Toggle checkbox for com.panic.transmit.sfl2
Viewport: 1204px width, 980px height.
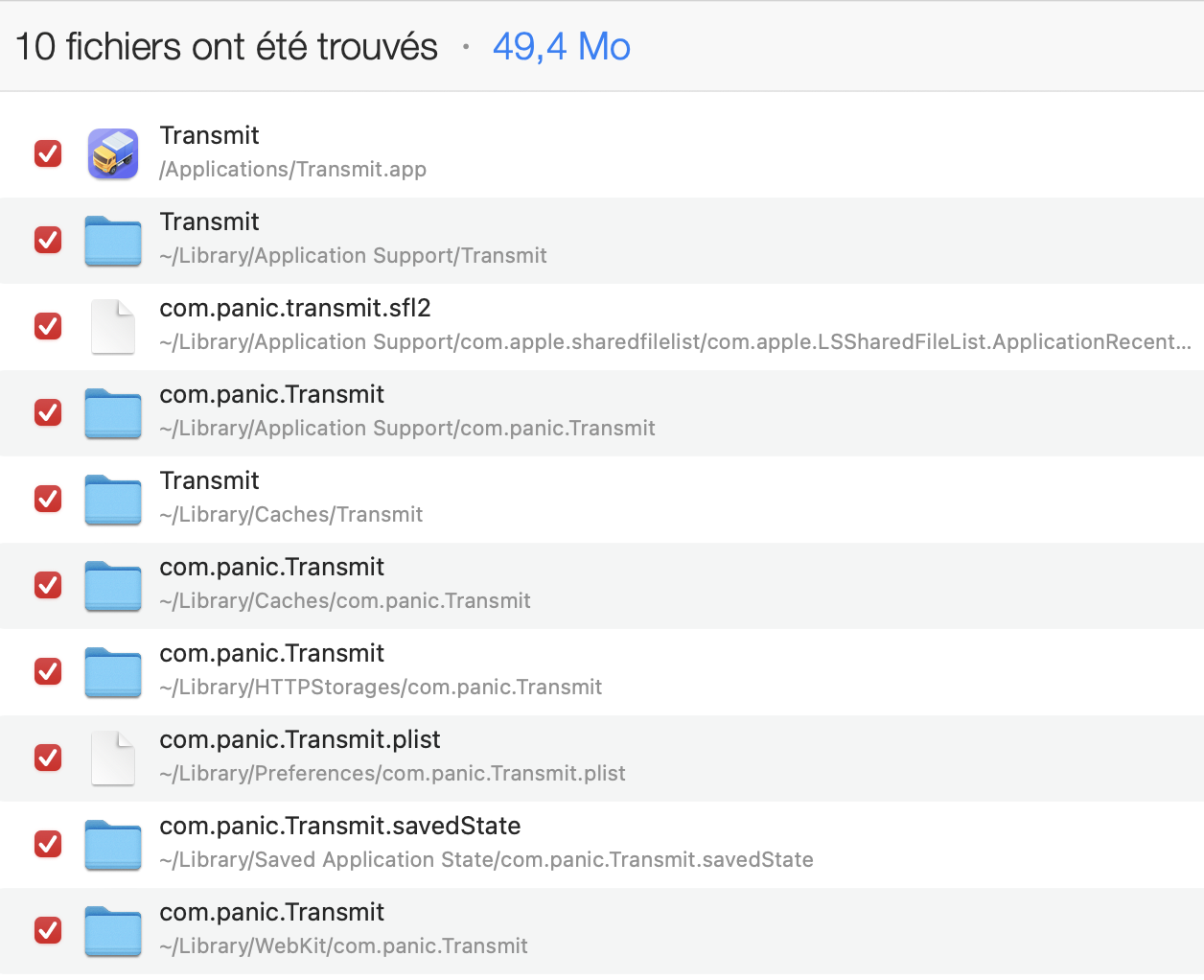point(48,326)
